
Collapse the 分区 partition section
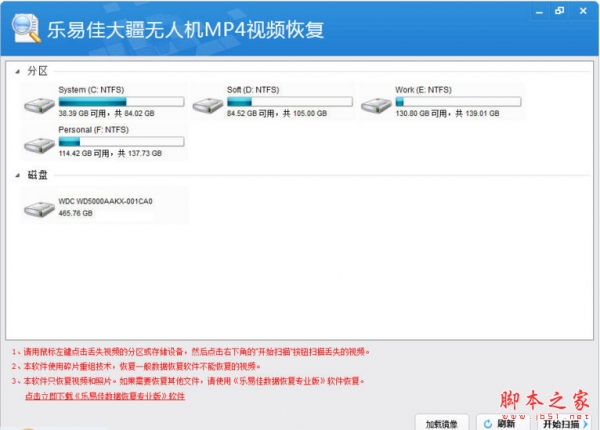17,72
